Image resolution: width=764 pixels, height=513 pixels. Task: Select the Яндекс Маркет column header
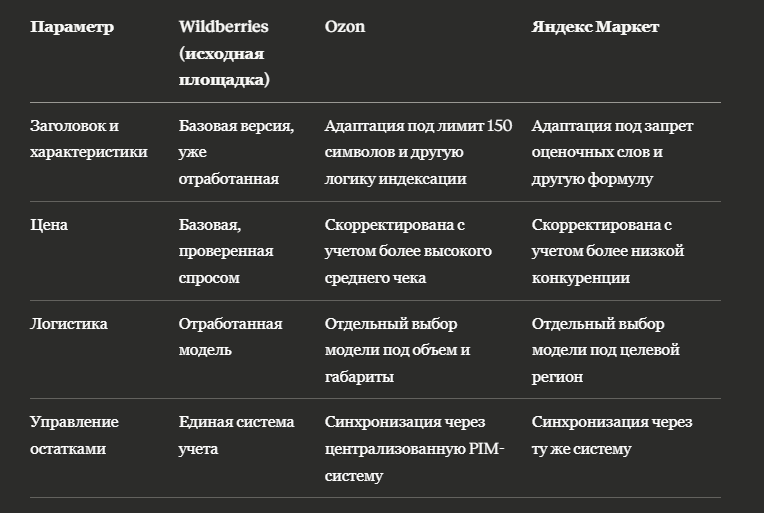pyautogui.click(x=595, y=27)
